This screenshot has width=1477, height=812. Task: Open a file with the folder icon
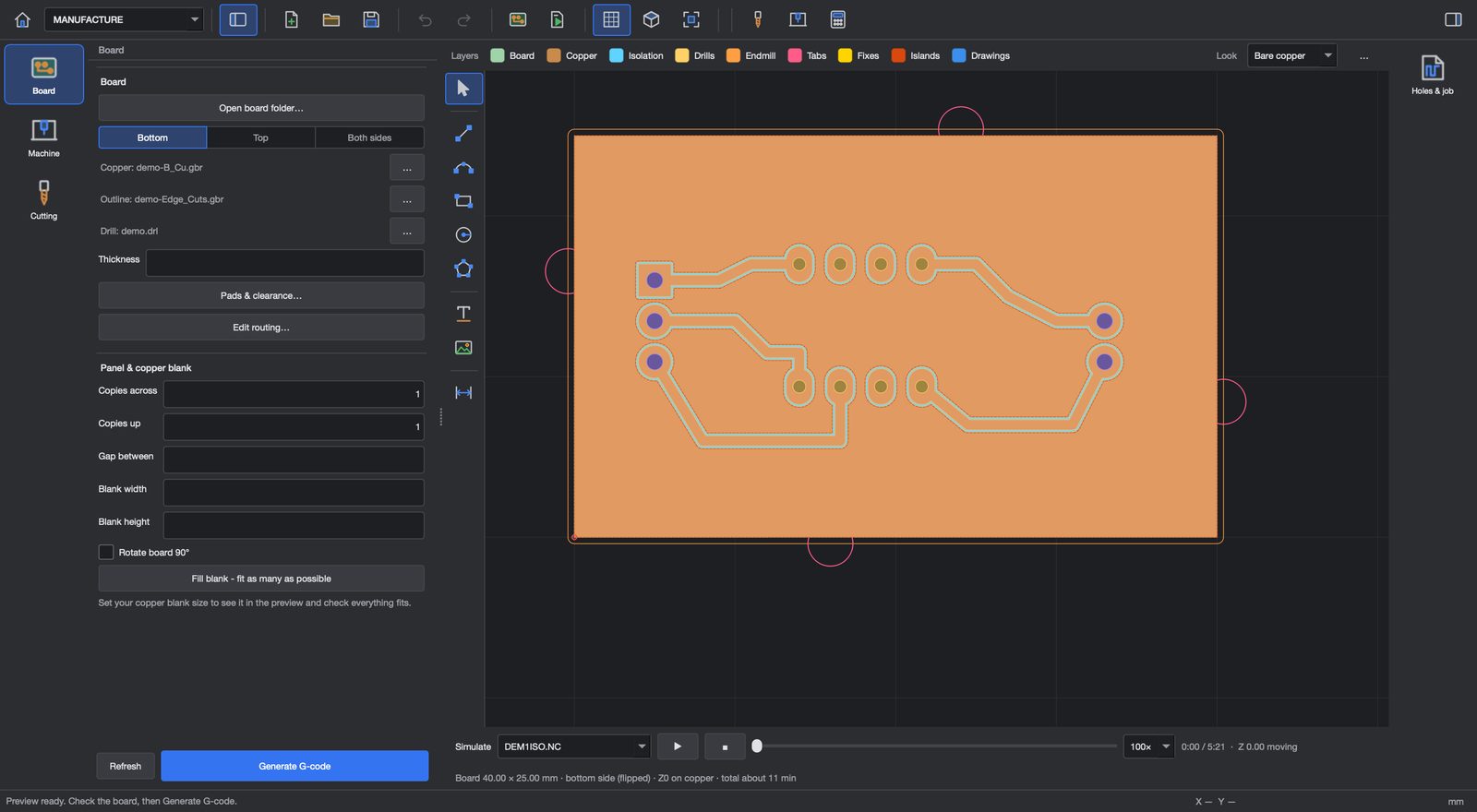(331, 19)
